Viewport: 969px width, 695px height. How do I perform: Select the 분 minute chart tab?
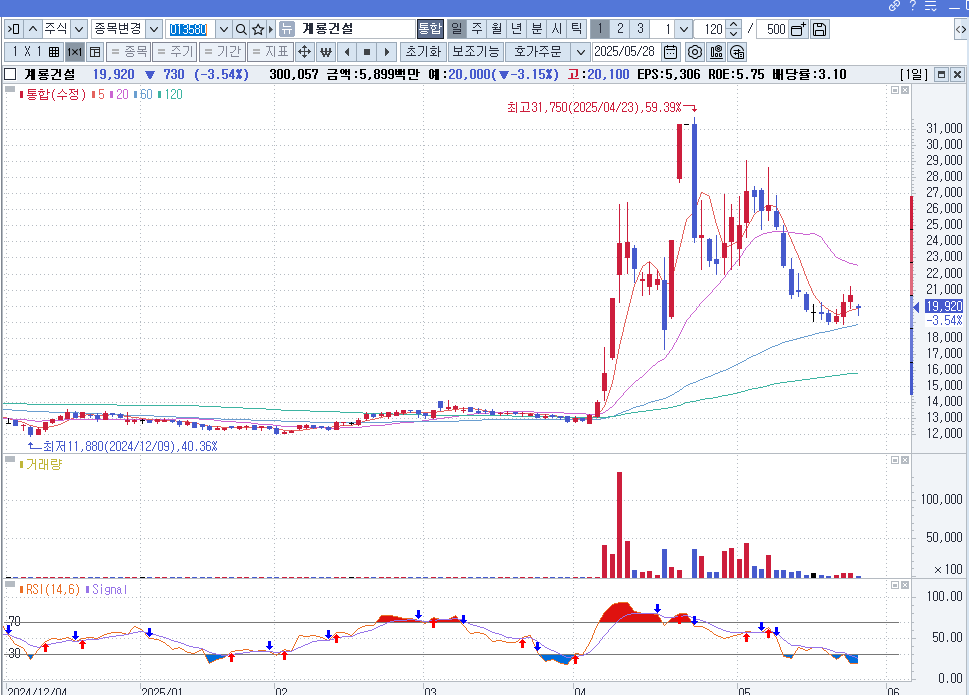pyautogui.click(x=536, y=29)
